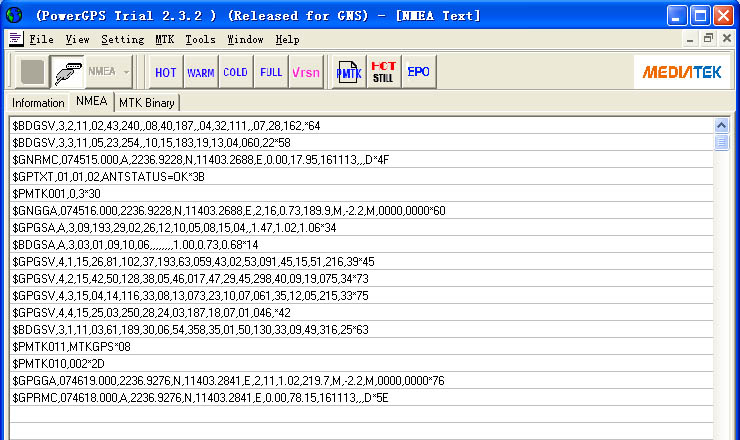Select the $GPGSA,A,3,09,193 line
Screen dimensions: 740x440
(x=362, y=228)
